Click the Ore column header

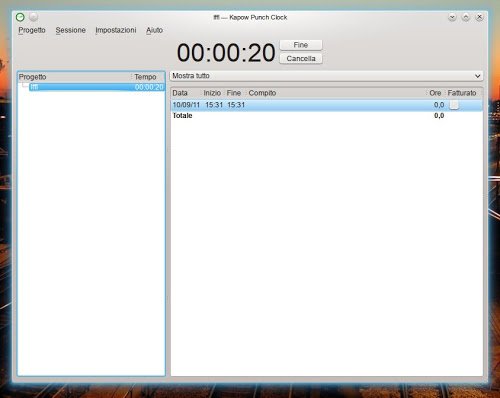point(435,93)
